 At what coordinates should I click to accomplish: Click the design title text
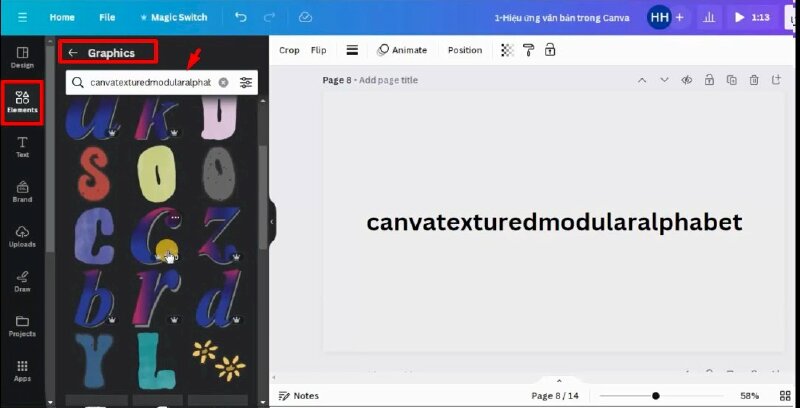(x=562, y=18)
